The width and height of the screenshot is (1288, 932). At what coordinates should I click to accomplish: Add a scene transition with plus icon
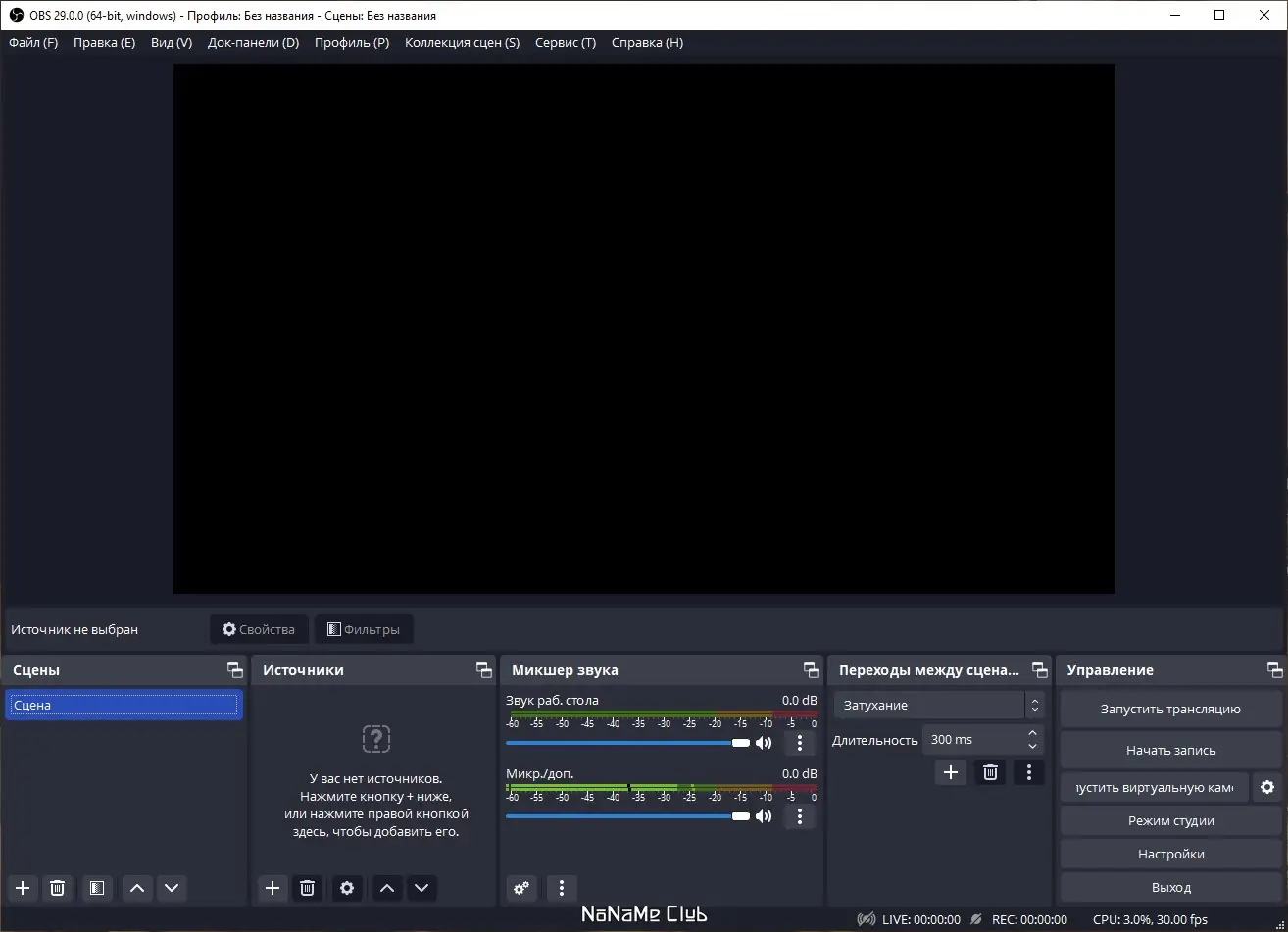(950, 772)
